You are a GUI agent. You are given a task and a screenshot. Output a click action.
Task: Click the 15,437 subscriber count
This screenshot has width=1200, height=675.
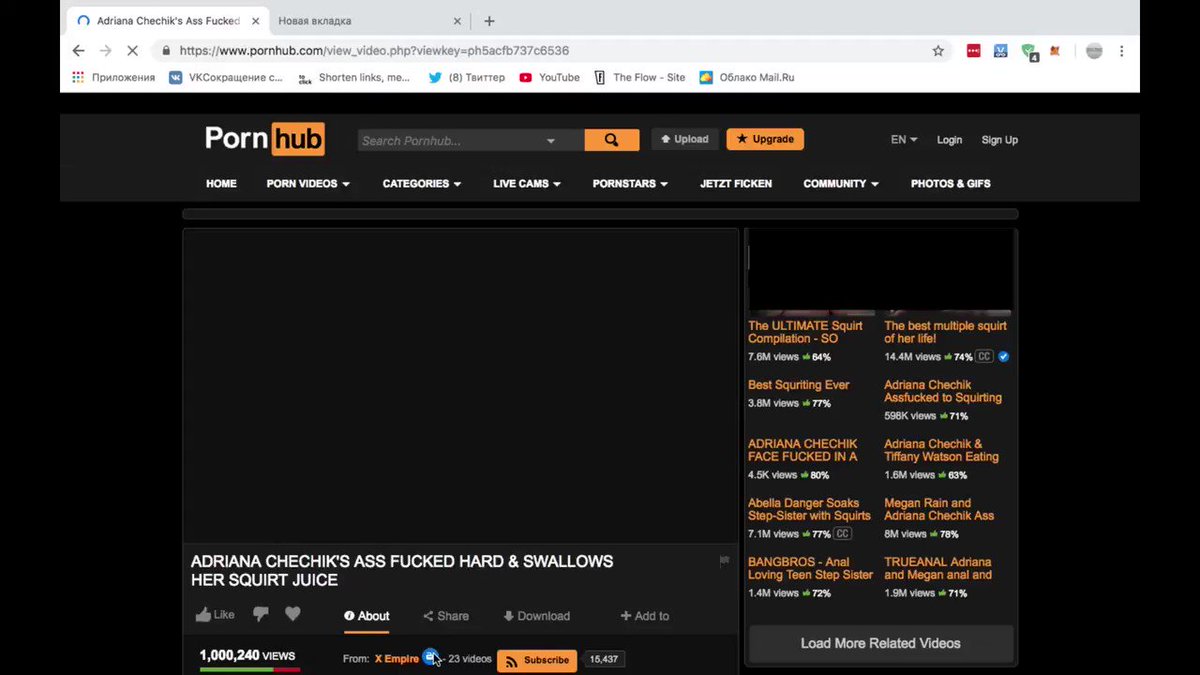point(604,659)
